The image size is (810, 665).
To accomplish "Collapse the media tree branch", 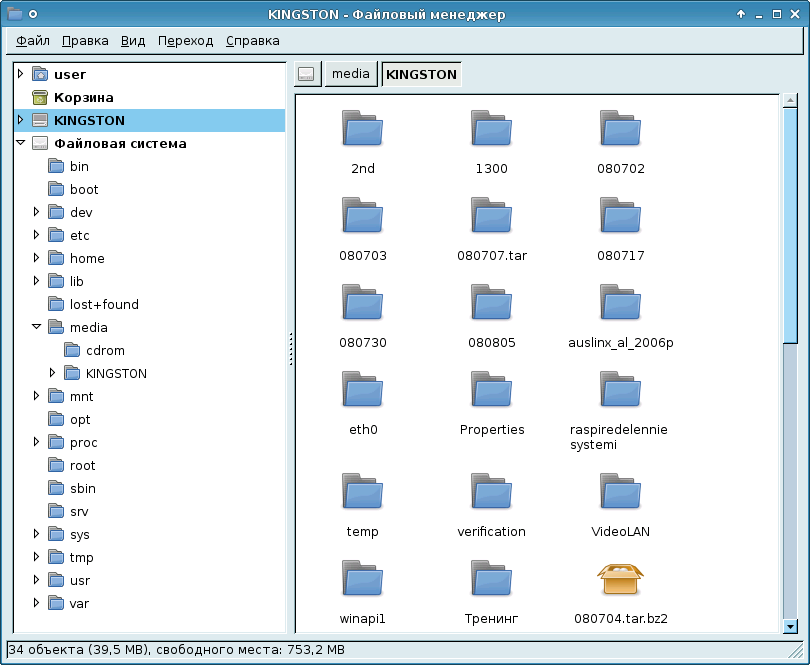I will 37,326.
